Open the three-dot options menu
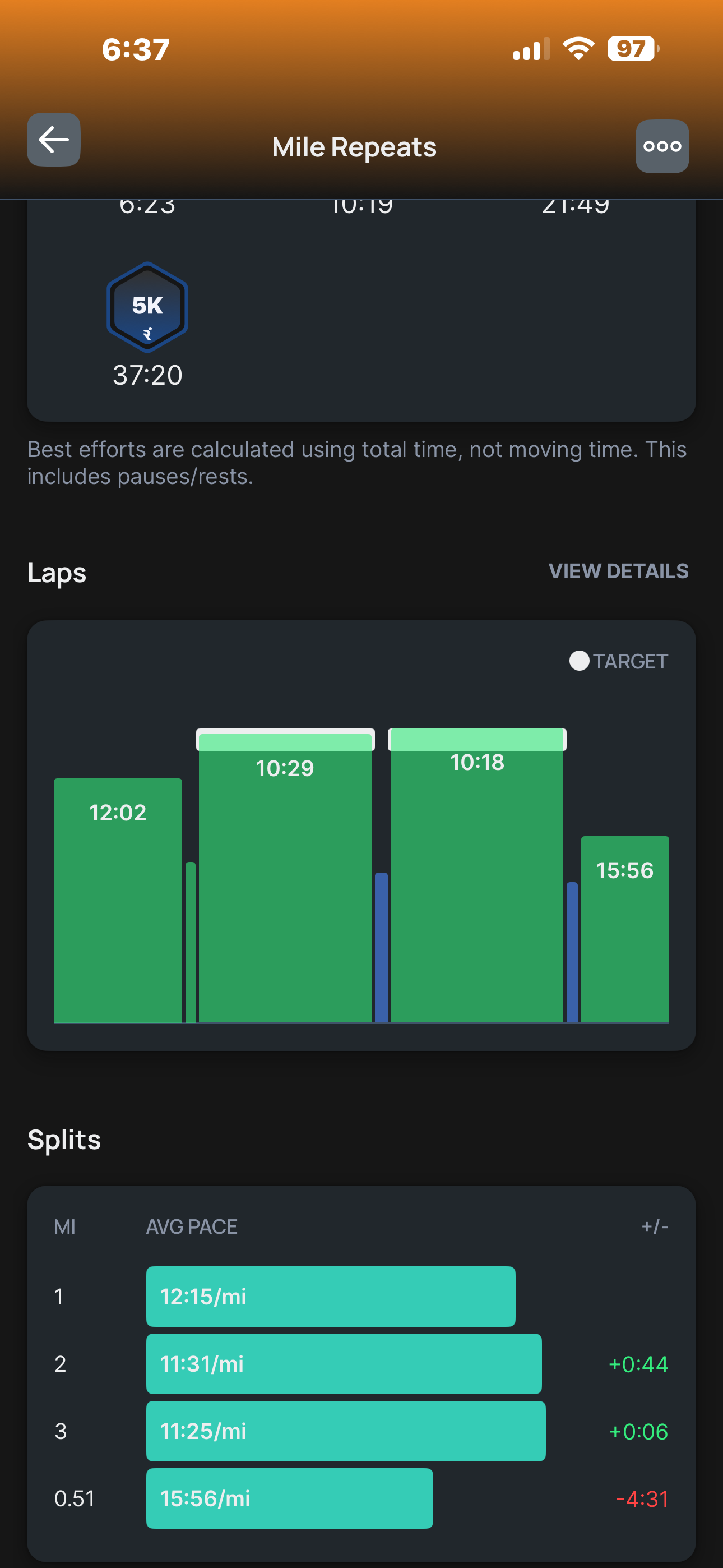Viewport: 723px width, 1568px height. (x=662, y=146)
